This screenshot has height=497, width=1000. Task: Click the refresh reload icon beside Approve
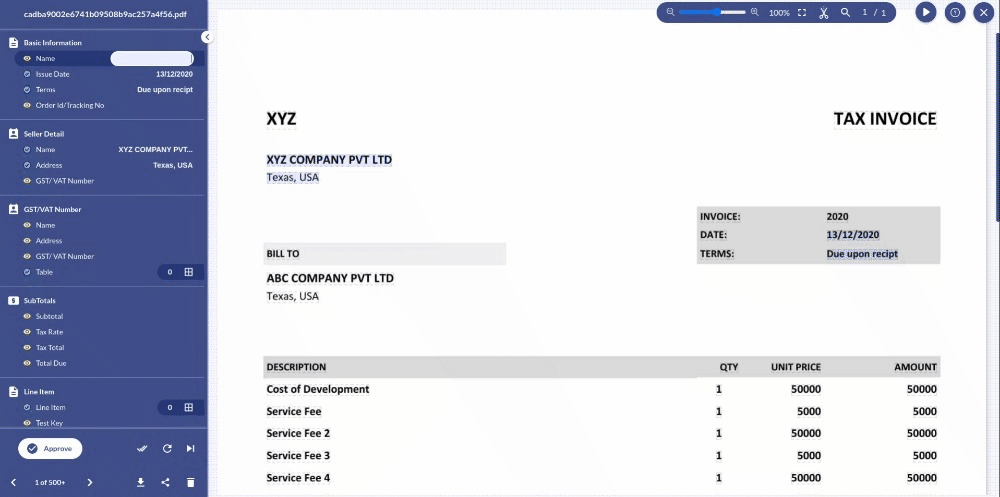coord(167,449)
